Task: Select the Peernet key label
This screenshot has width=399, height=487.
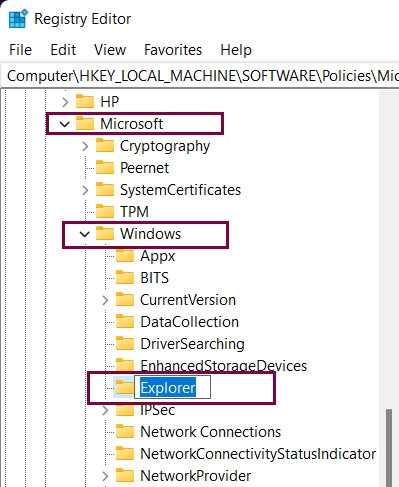Action: pos(144,168)
